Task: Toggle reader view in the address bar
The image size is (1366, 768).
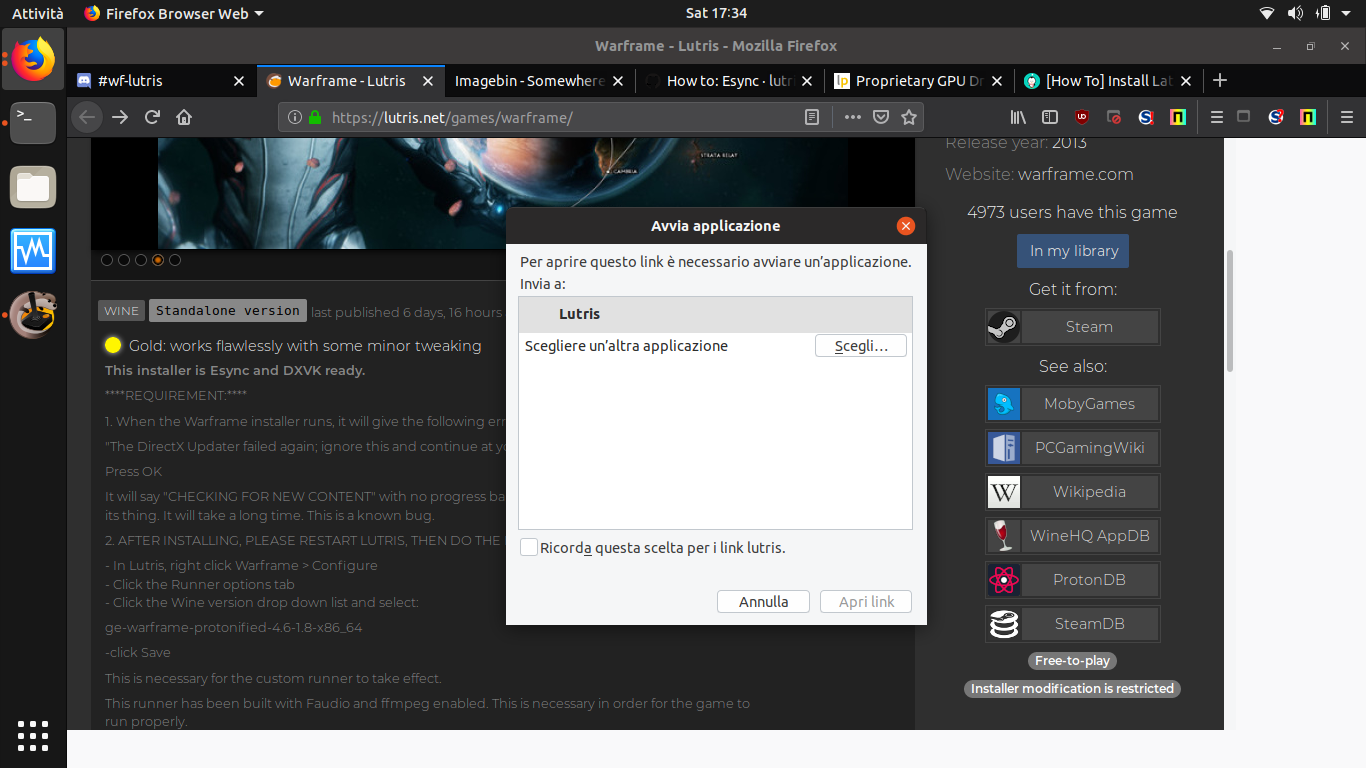Action: click(x=812, y=117)
